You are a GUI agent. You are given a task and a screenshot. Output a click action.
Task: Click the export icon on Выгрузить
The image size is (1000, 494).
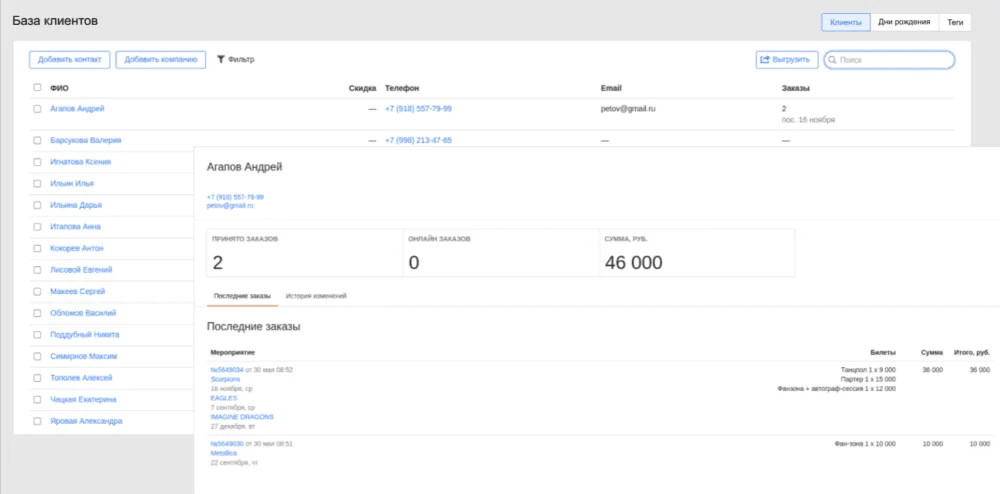766,60
